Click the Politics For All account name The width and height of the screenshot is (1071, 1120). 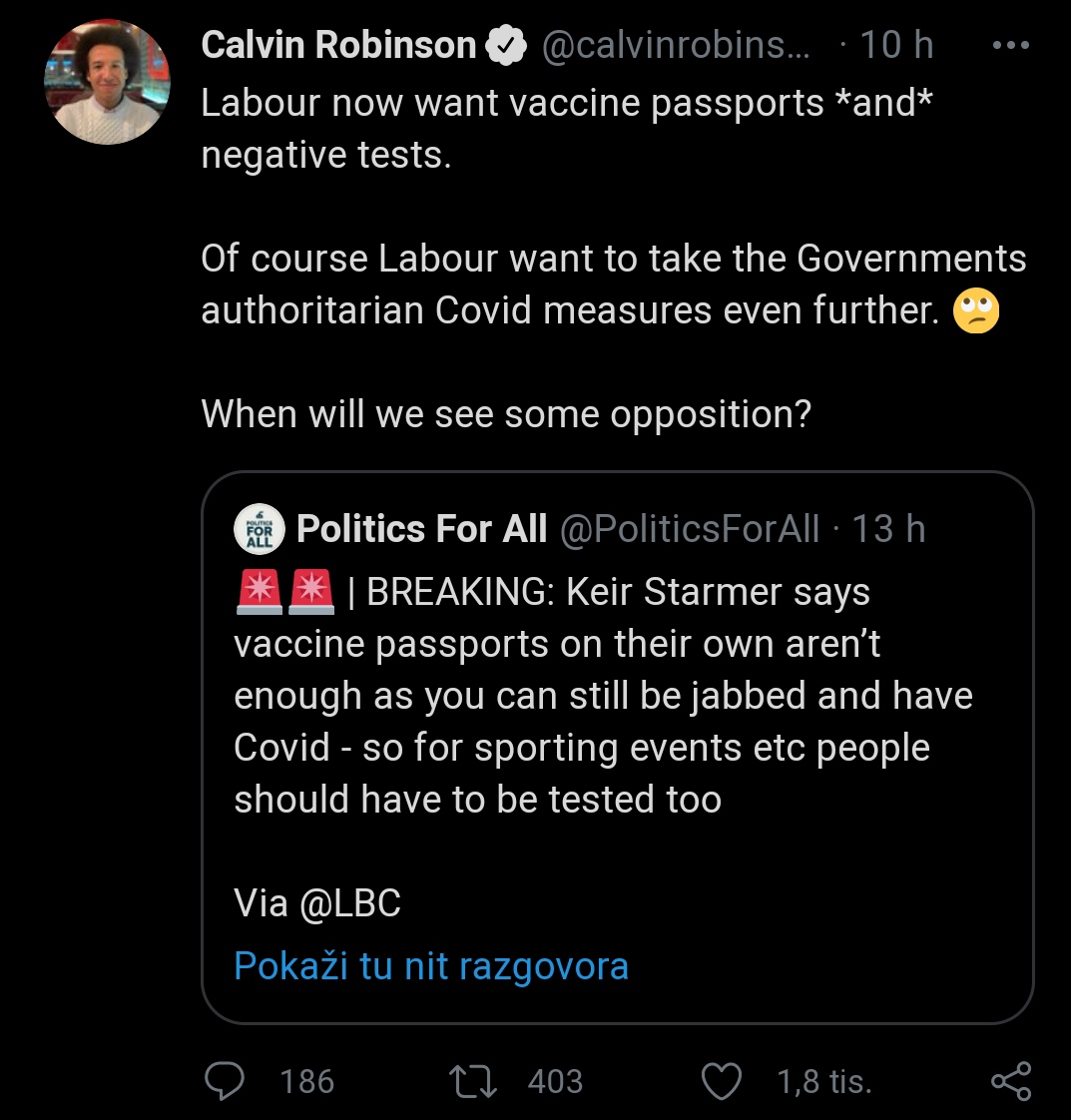pos(422,529)
